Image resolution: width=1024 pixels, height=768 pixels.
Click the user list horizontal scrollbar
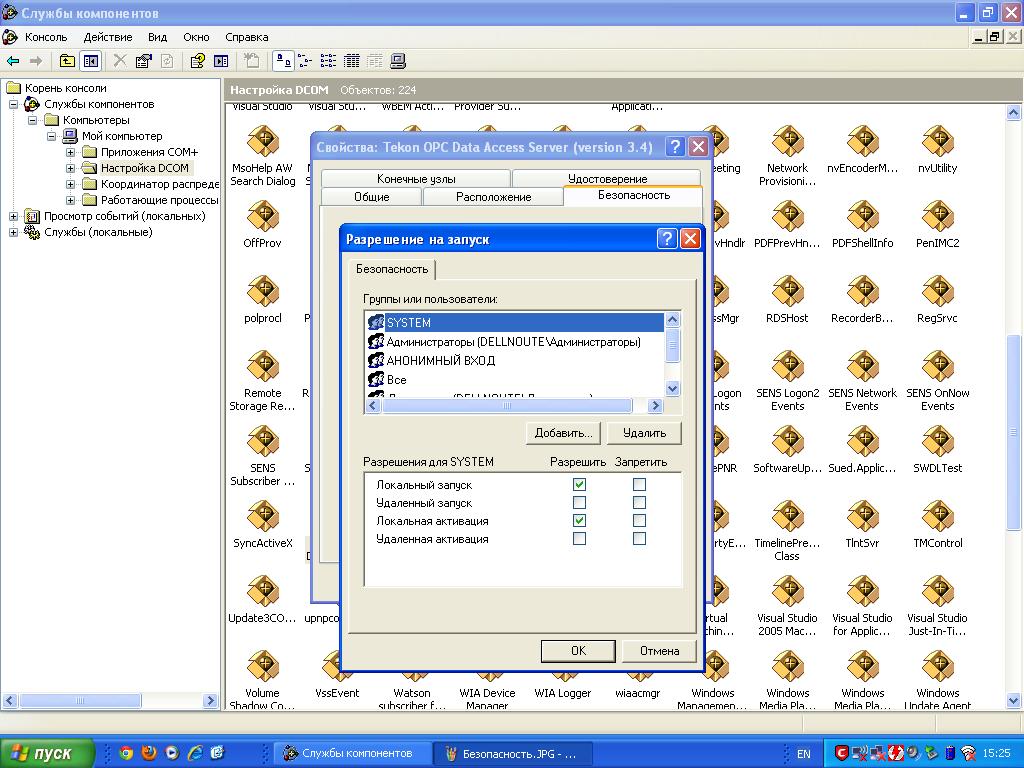[507, 406]
